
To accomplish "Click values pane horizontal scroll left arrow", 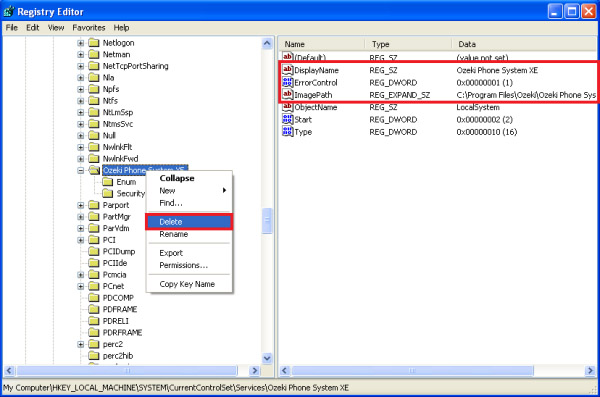I will click(284, 370).
